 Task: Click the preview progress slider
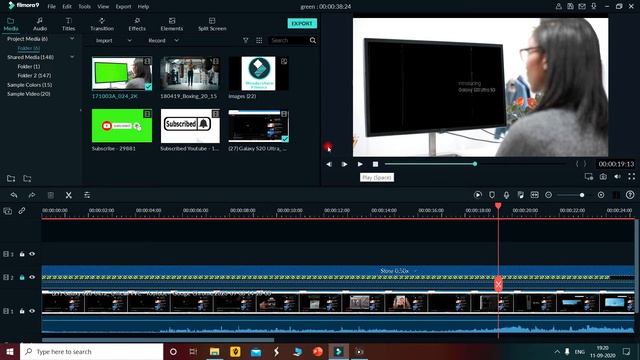coord(475,164)
